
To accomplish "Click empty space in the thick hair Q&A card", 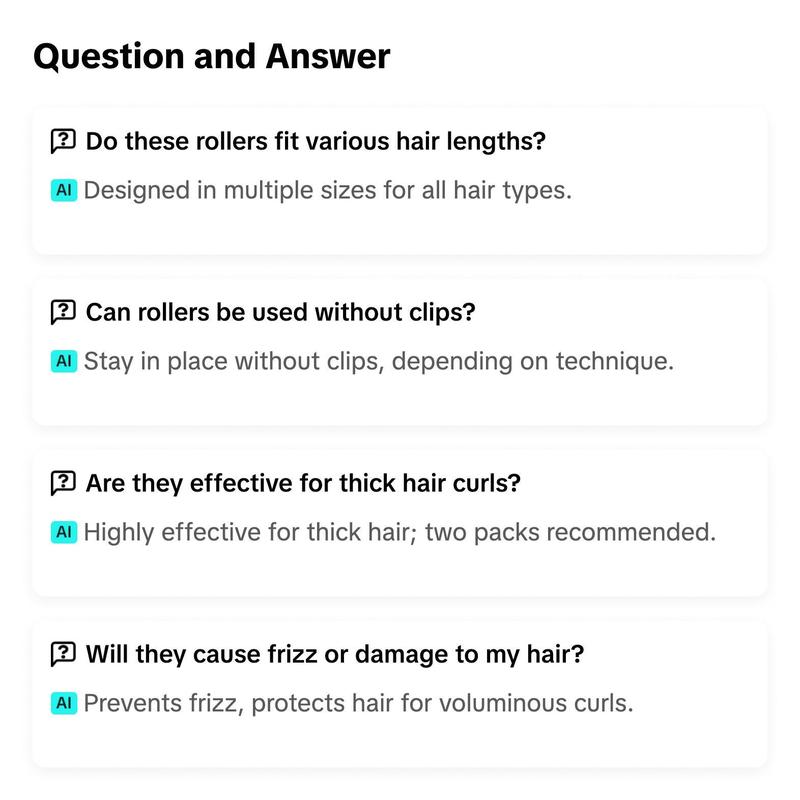I will coord(663,569).
